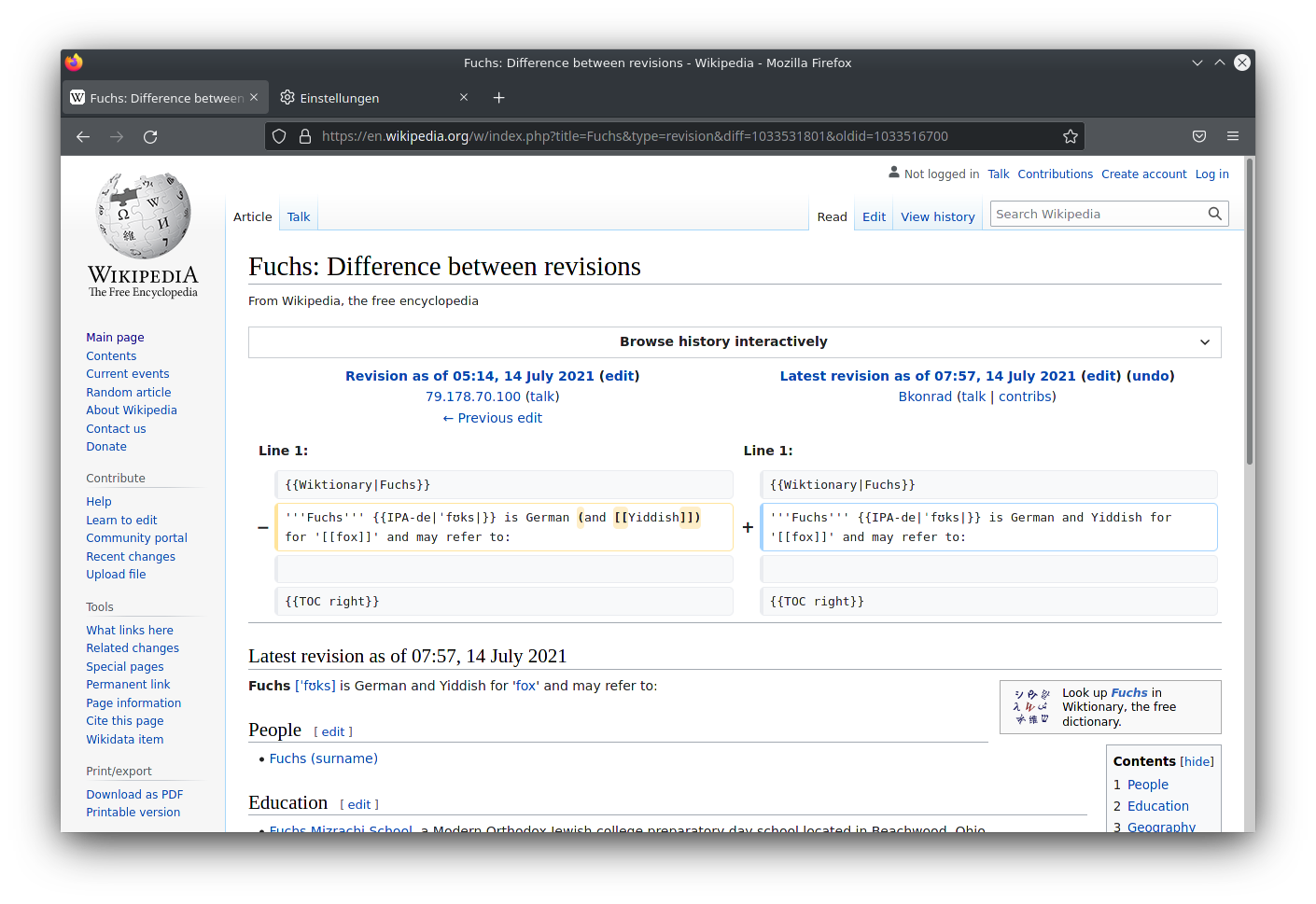Click the Wikipedia globe logo
The width and height of the screenshot is (1316, 904).
click(144, 216)
